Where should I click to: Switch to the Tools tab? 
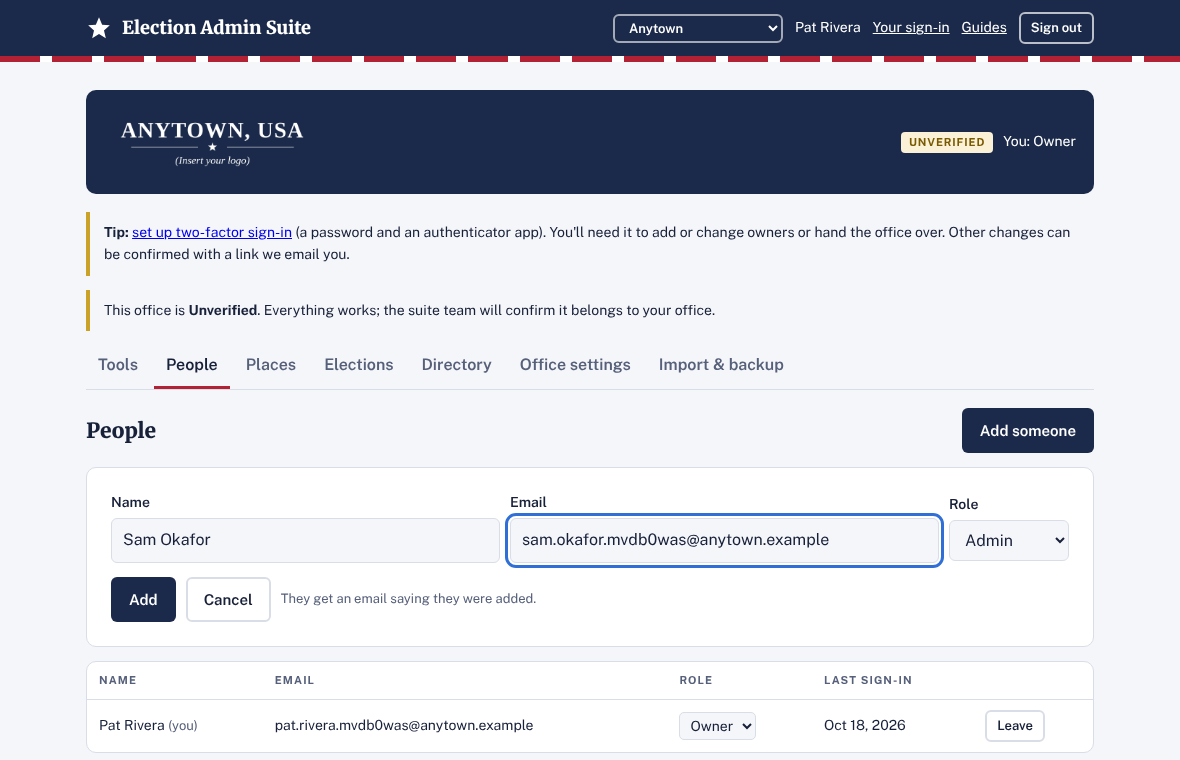point(118,364)
